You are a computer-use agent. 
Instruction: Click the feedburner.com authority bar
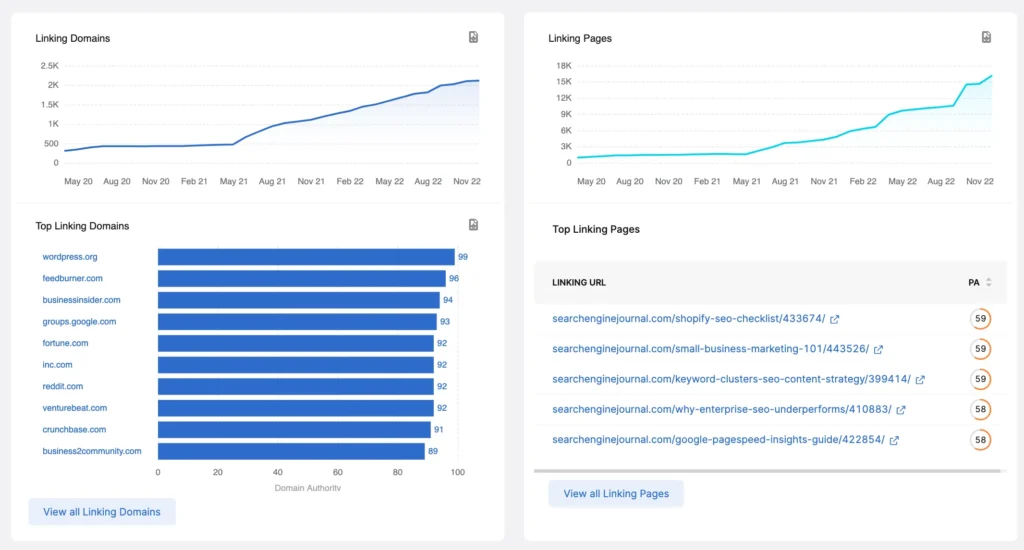point(301,279)
